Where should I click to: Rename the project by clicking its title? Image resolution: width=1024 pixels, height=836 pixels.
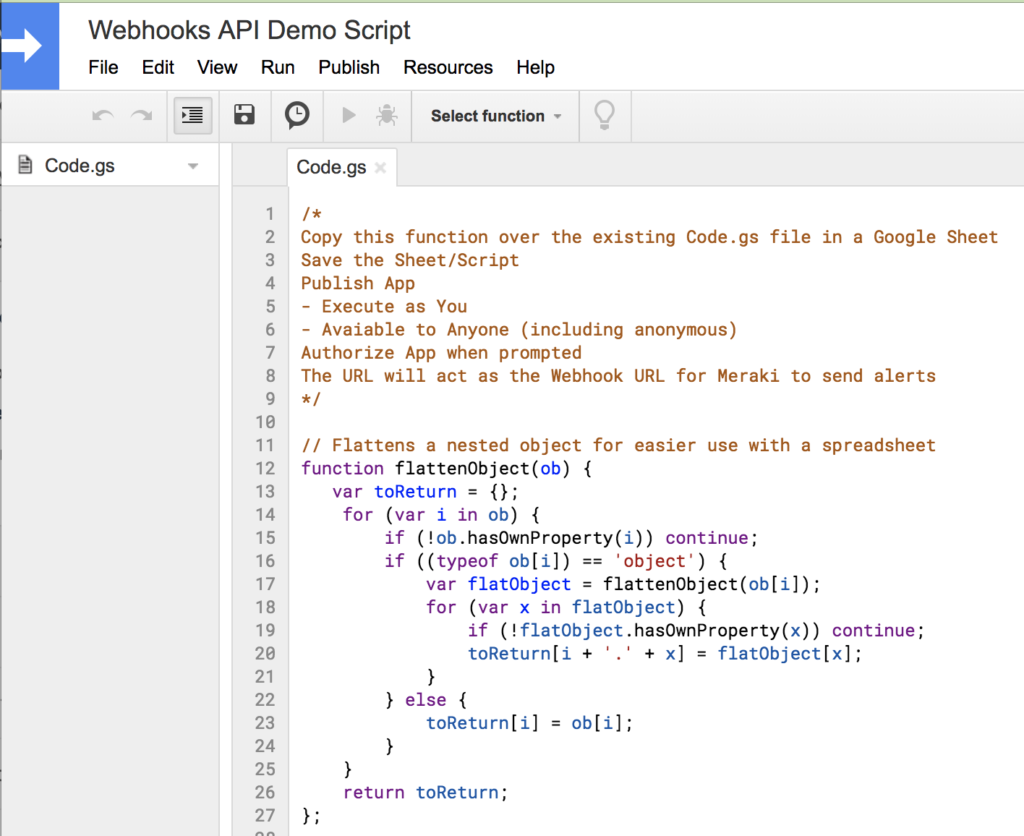[248, 30]
